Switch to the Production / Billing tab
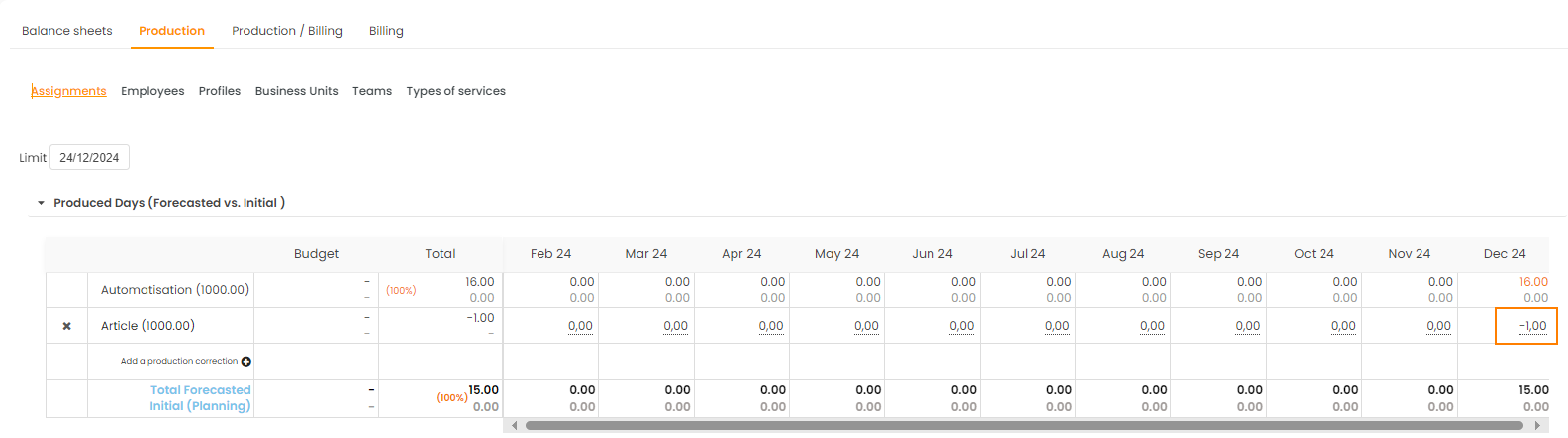Image resolution: width=1568 pixels, height=438 pixels. point(287,31)
